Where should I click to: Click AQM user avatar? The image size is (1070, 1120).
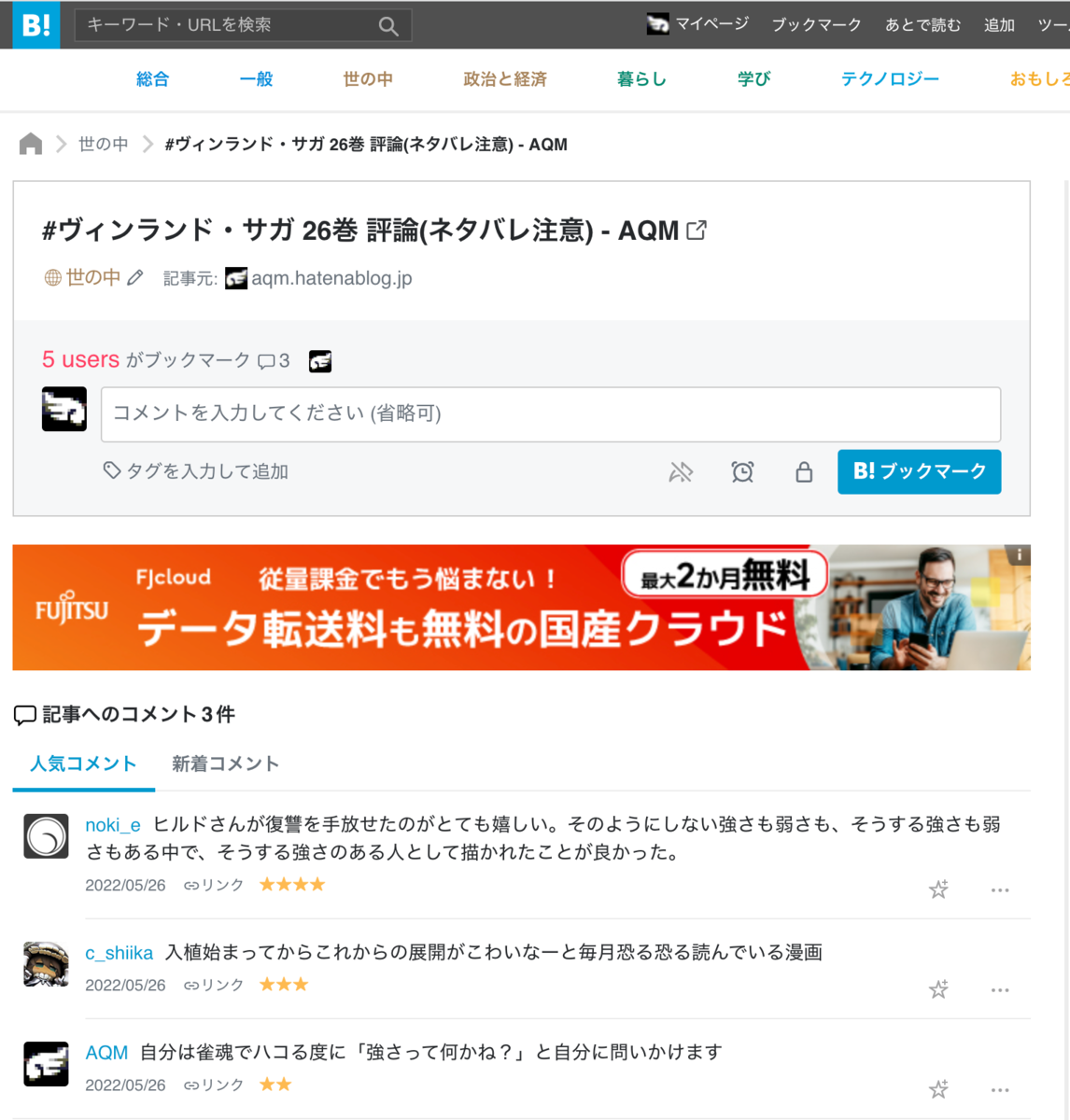[46, 1064]
